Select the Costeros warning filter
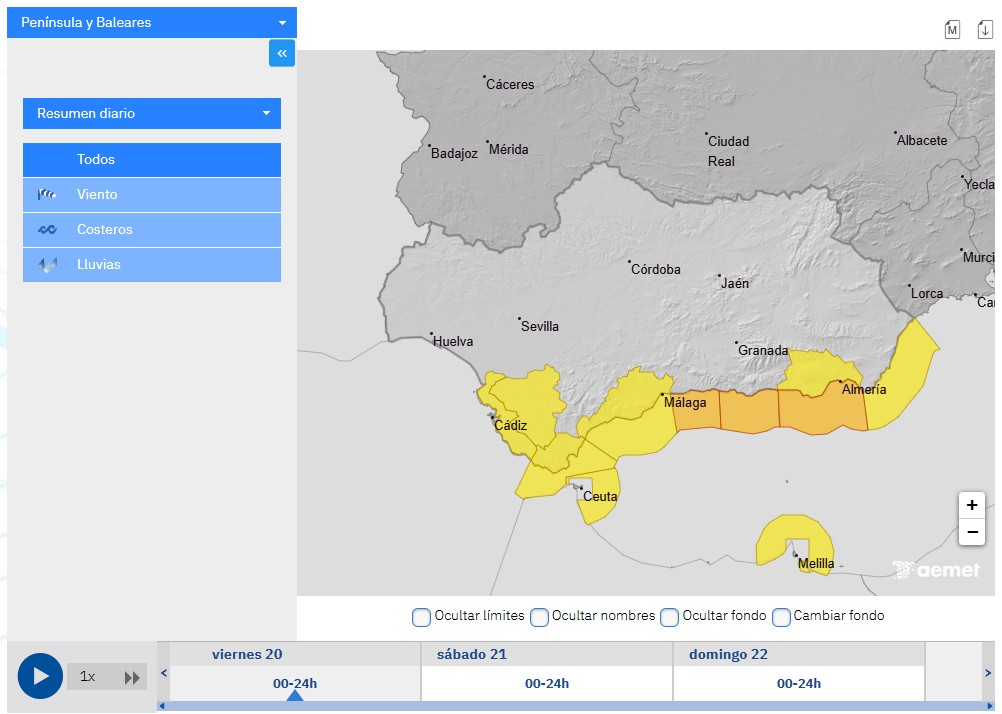 tap(152, 230)
